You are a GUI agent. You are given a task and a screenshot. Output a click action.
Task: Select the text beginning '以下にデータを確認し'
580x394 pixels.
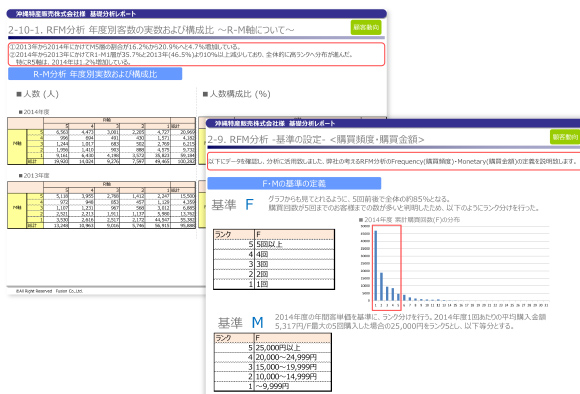[x=392, y=161]
